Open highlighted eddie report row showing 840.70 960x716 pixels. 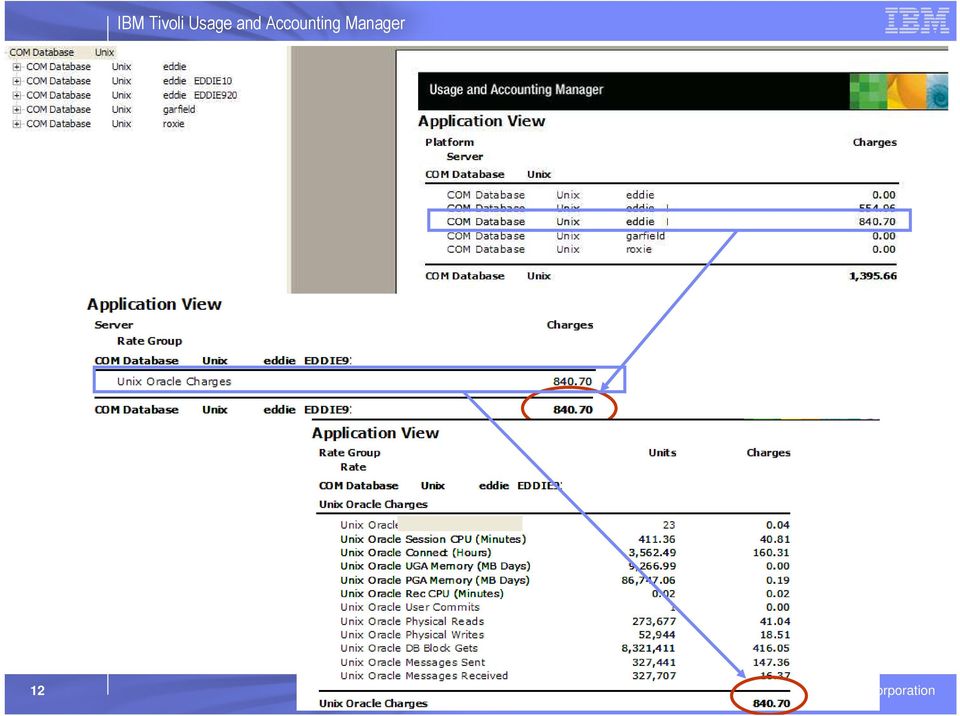(x=669, y=221)
